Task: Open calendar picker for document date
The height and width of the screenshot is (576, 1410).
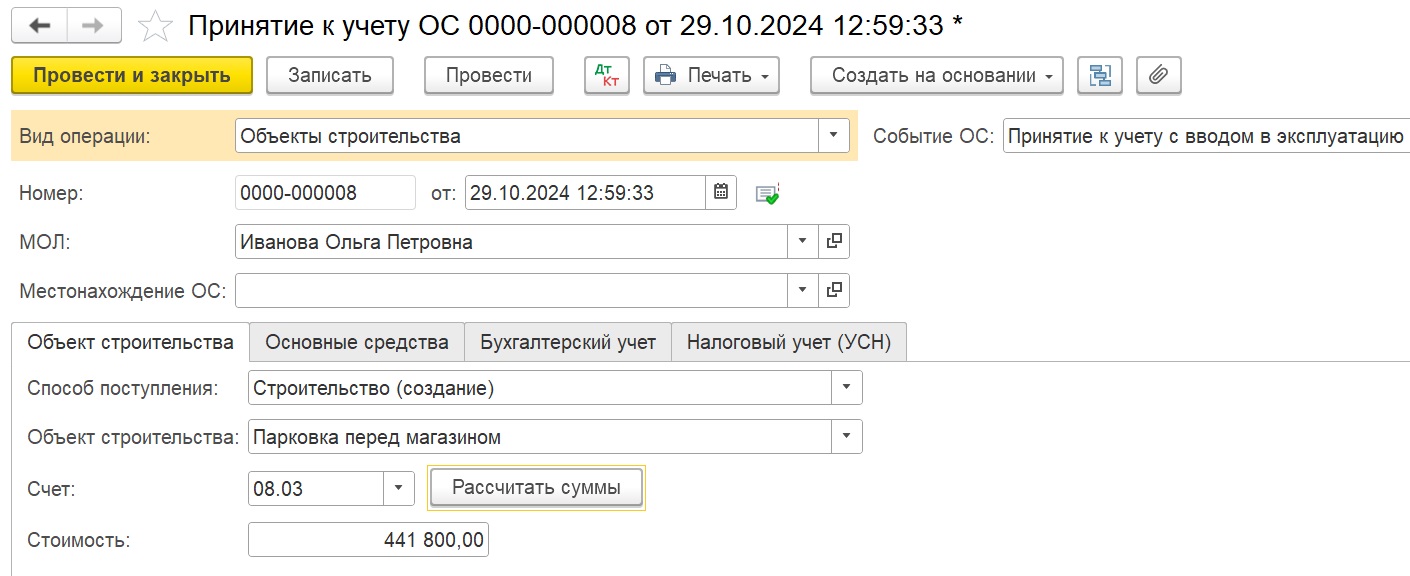Action: pos(721,192)
